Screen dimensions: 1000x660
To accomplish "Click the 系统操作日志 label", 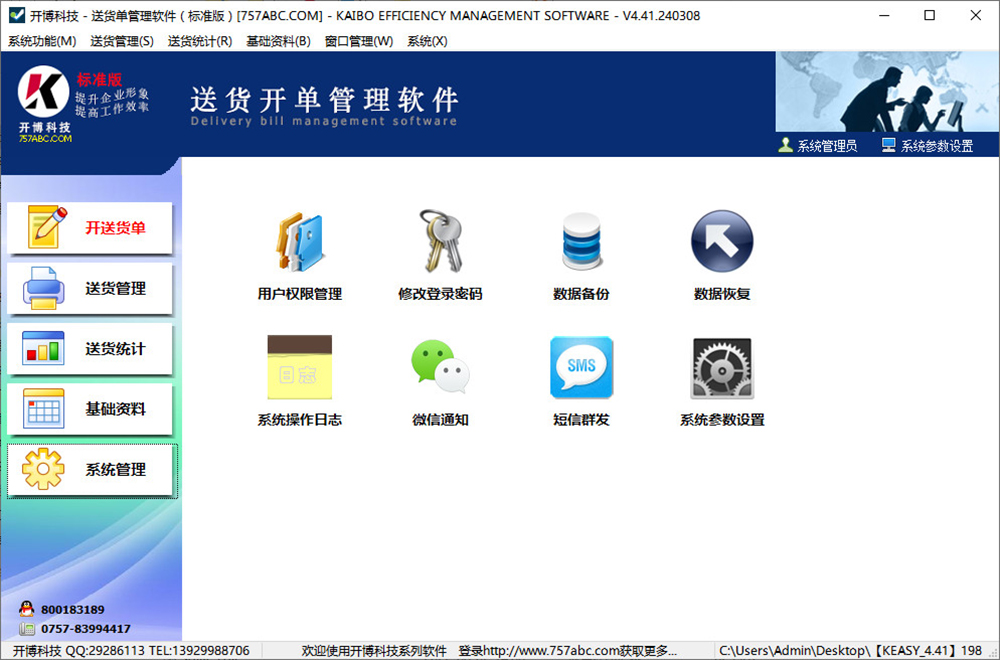I will click(300, 420).
